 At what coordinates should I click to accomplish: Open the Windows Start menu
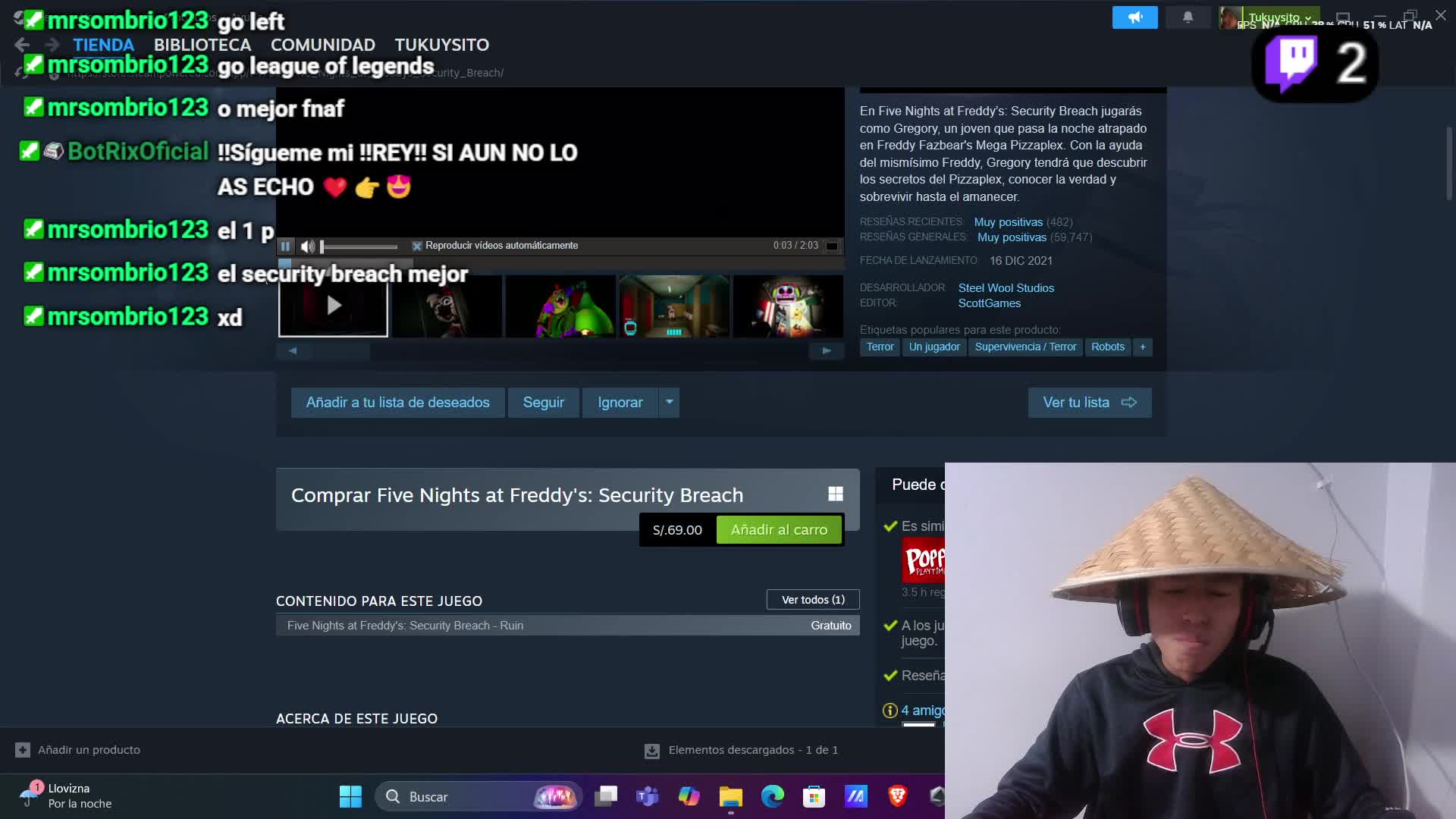coord(350,796)
